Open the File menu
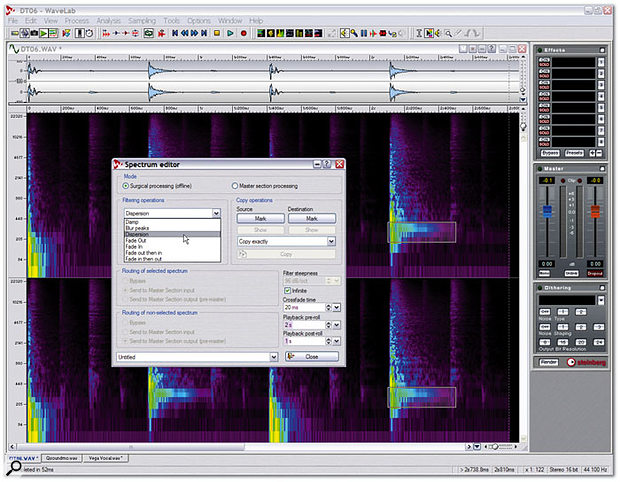Viewport: 620px width, 482px height. pyautogui.click(x=12, y=21)
